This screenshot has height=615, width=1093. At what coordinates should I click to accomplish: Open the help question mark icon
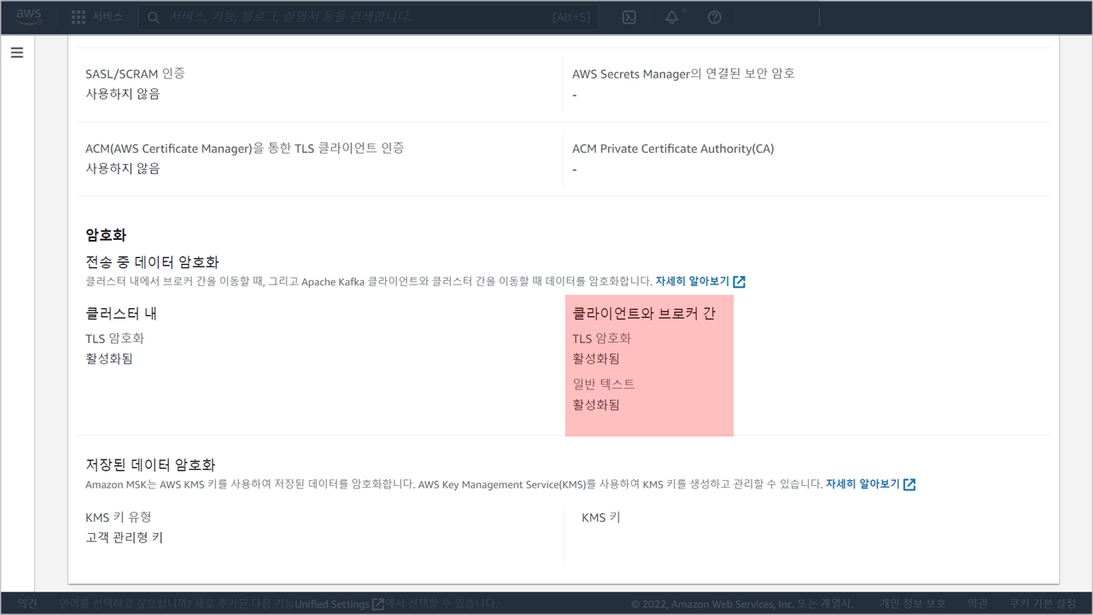714,17
